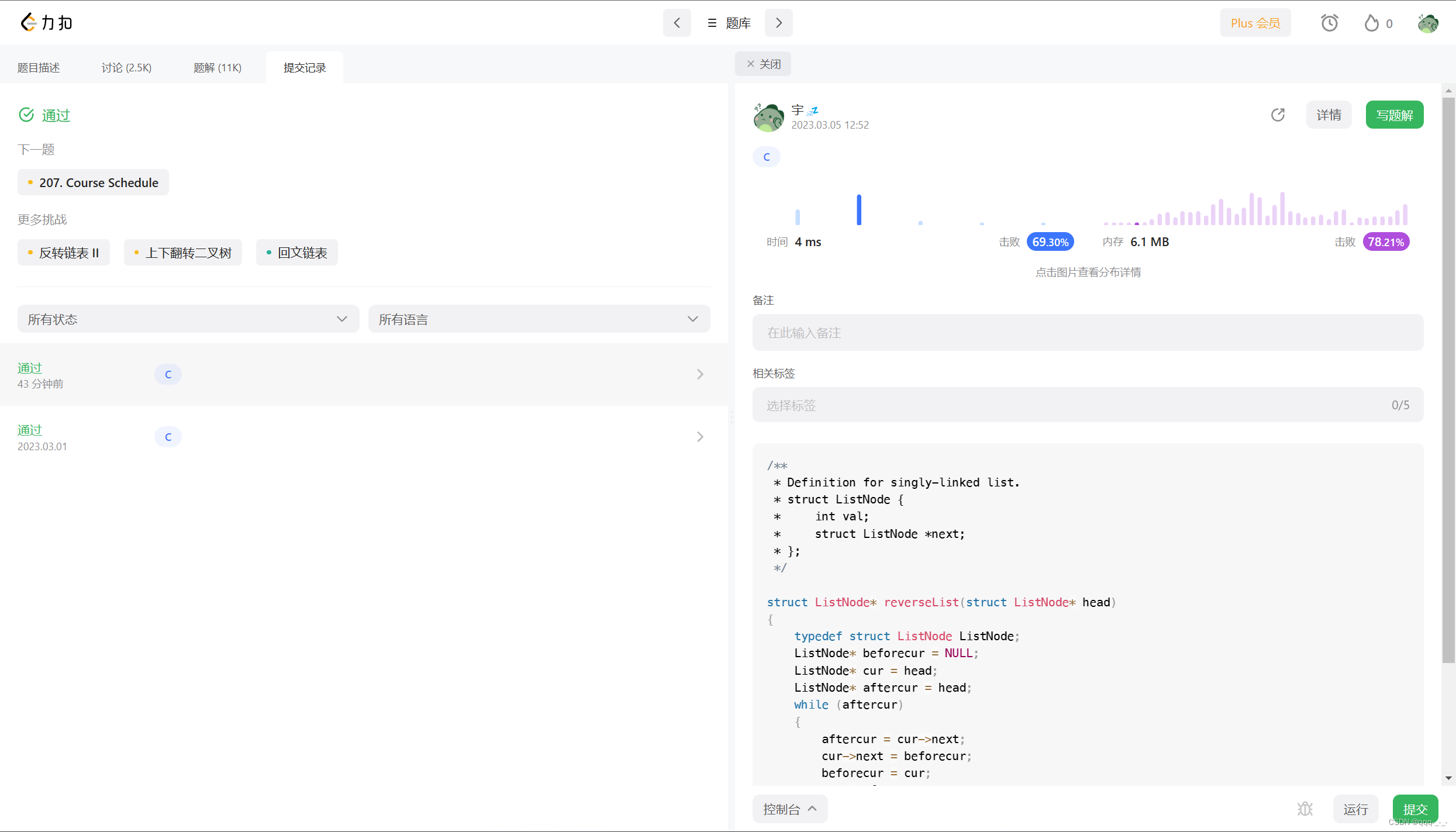Viewport: 1456px width, 832px height.
Task: Switch to the 讨论 discussion tab
Action: pyautogui.click(x=125, y=67)
